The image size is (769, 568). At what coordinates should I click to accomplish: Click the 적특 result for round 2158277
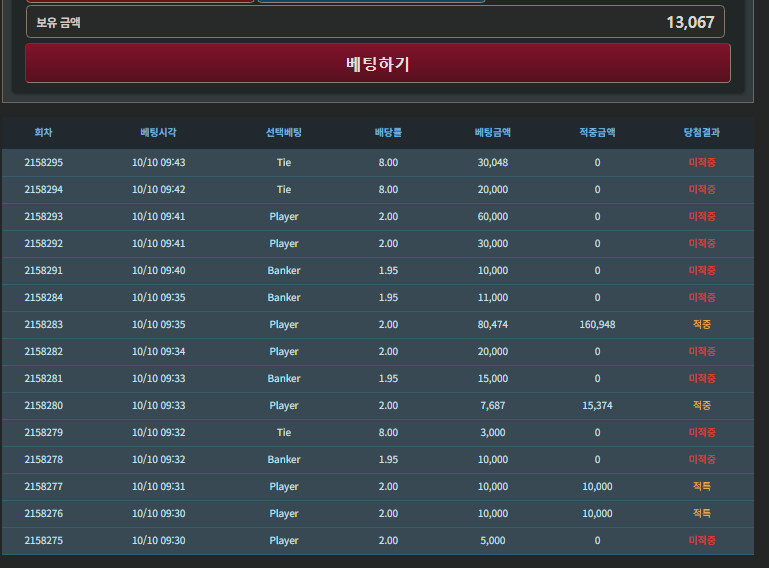(x=702, y=486)
